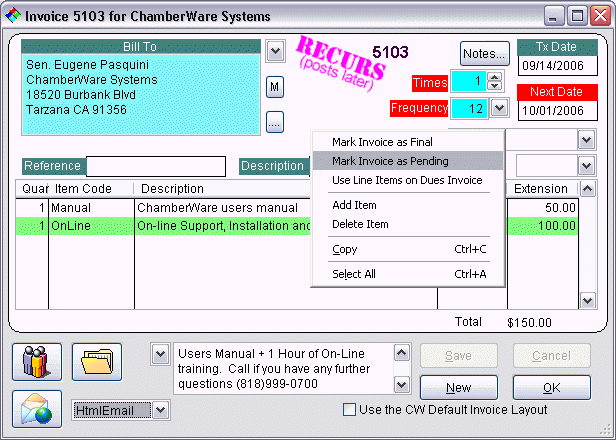
Task: Click the OK button
Action: pos(552,388)
